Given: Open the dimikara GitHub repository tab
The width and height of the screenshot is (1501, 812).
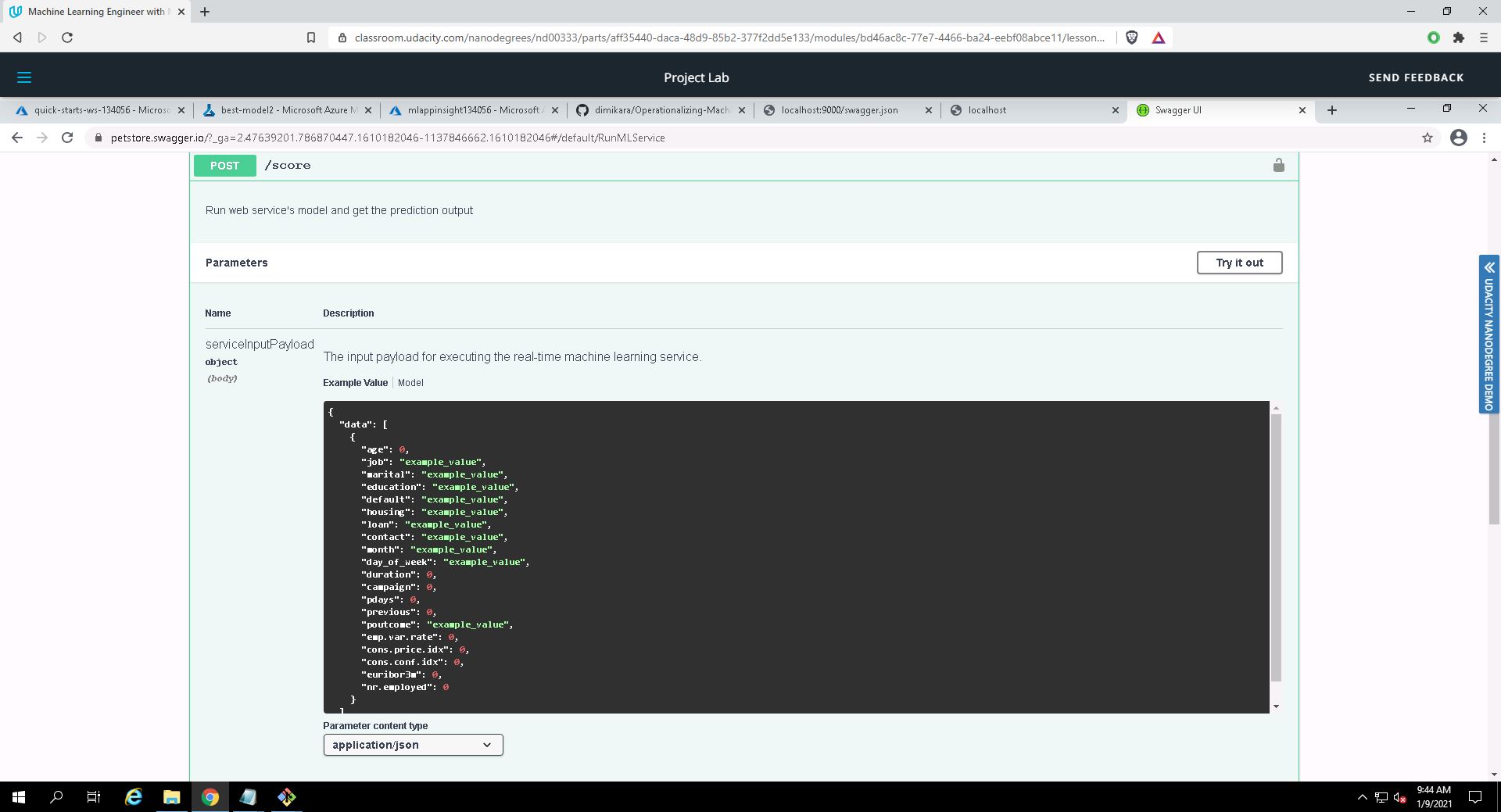Looking at the screenshot, I should coord(661,110).
